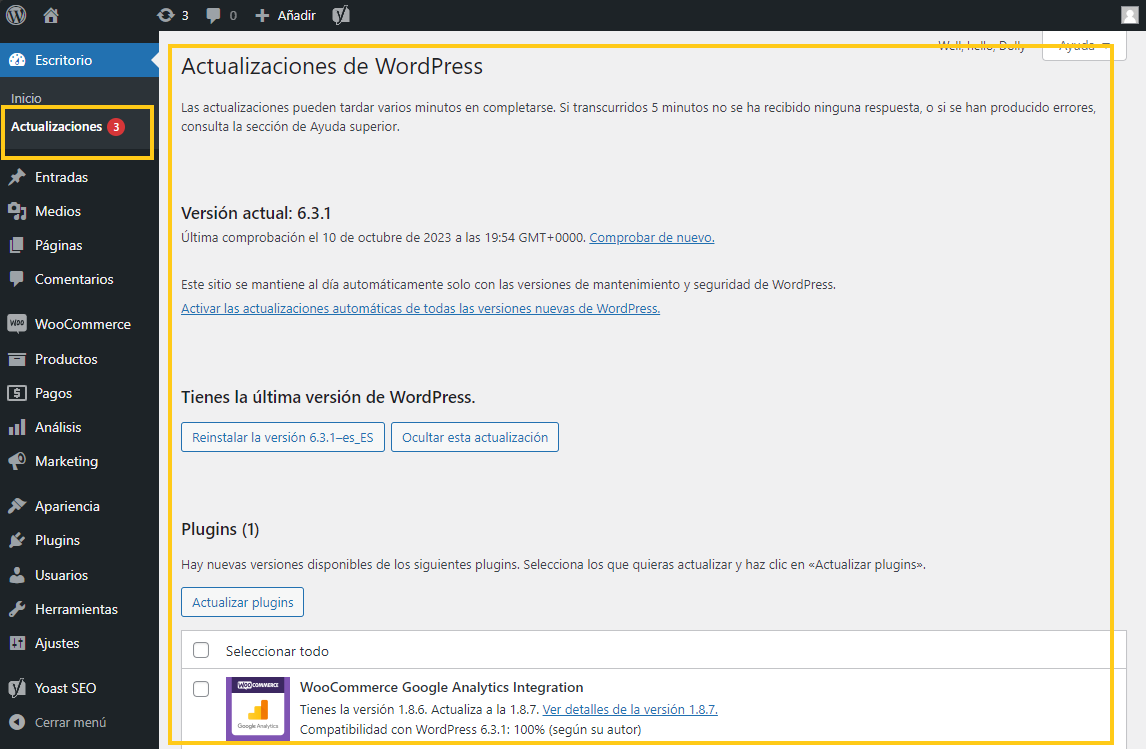Open the Usuarios menu label
This screenshot has width=1146, height=749.
pos(61,575)
